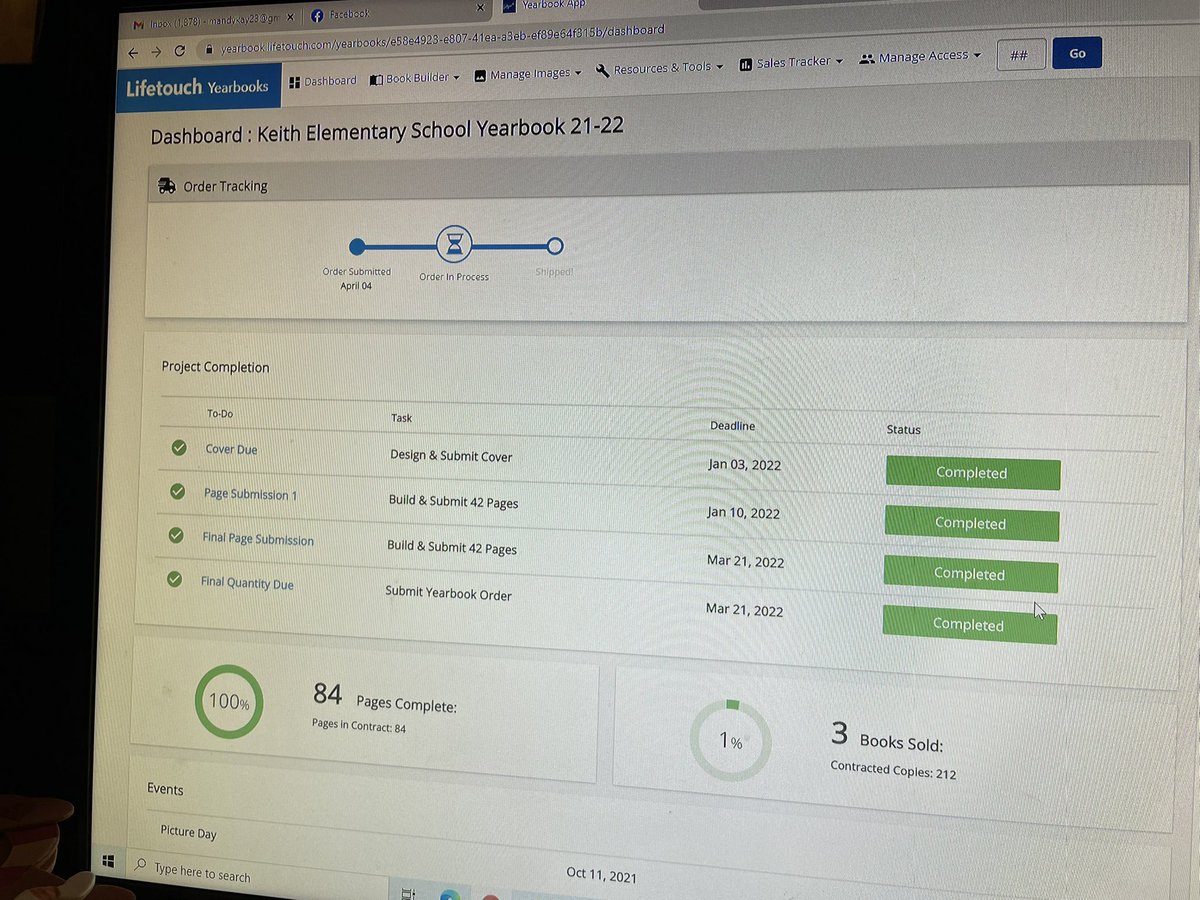Screen dimensions: 1200x900
Task: Click the ## page number input field
Action: 1019,55
